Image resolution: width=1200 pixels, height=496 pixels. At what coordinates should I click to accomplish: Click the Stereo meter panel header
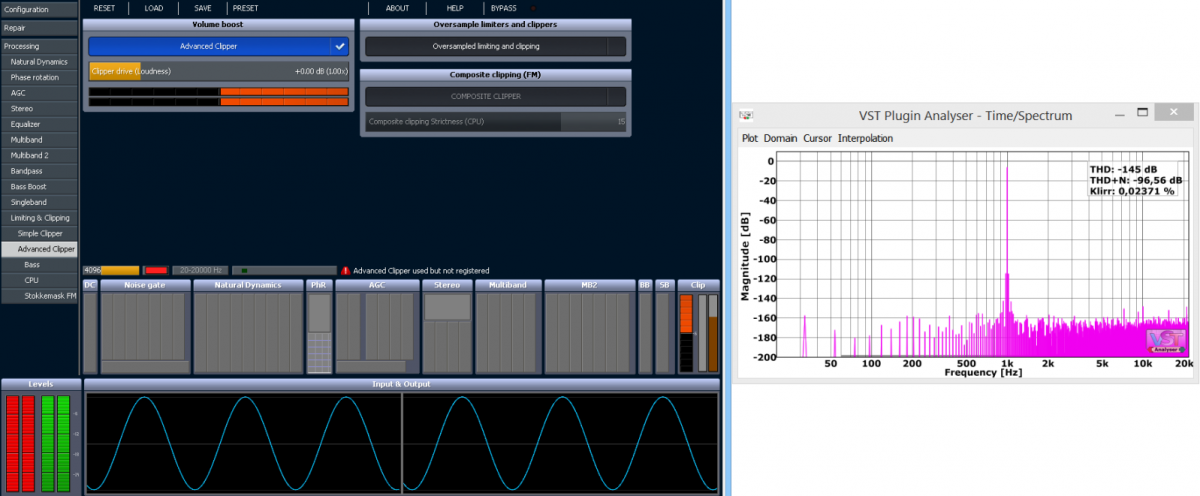(x=447, y=285)
